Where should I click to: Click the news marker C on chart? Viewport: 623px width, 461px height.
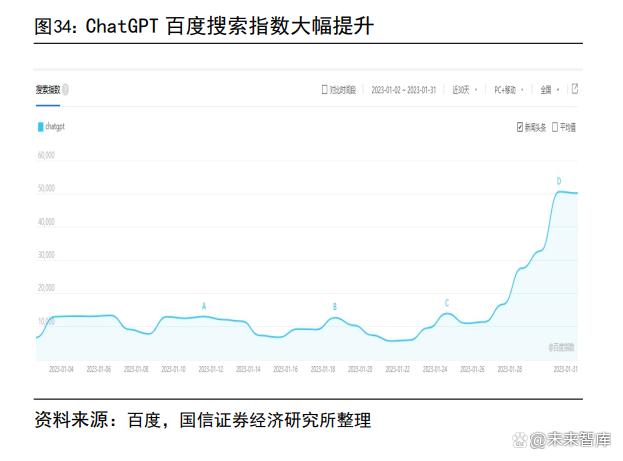pyautogui.click(x=447, y=302)
